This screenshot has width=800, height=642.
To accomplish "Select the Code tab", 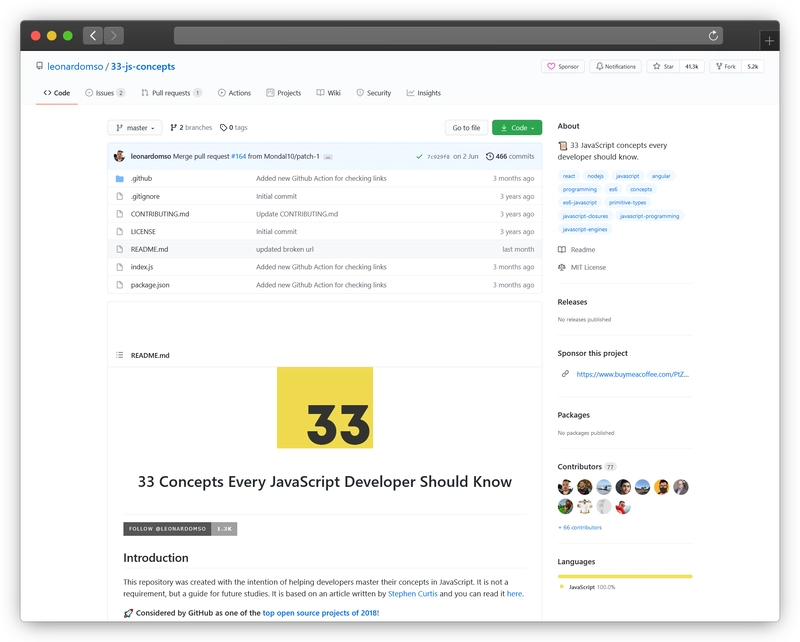I will coord(57,93).
